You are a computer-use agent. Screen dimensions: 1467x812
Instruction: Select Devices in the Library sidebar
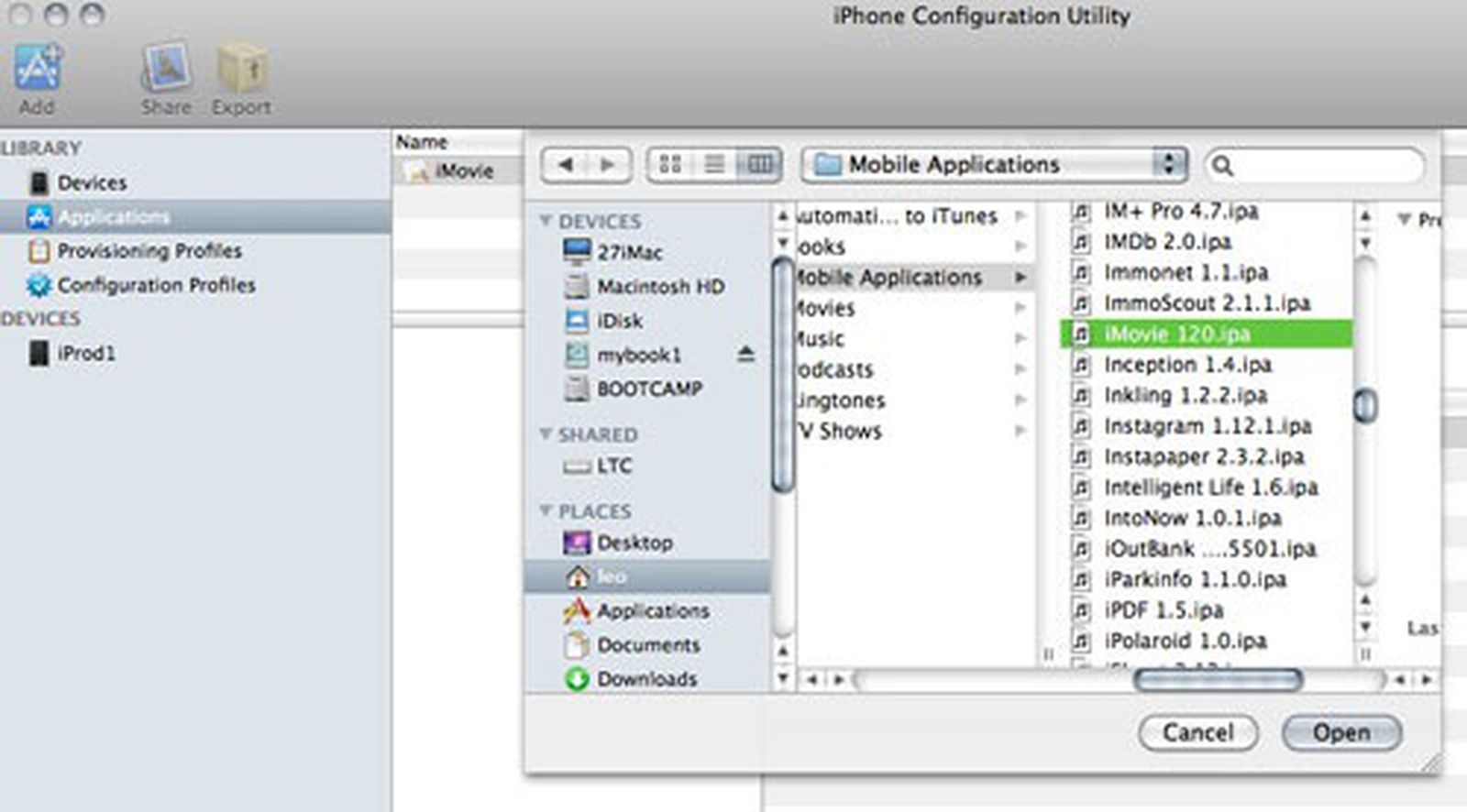(x=92, y=182)
